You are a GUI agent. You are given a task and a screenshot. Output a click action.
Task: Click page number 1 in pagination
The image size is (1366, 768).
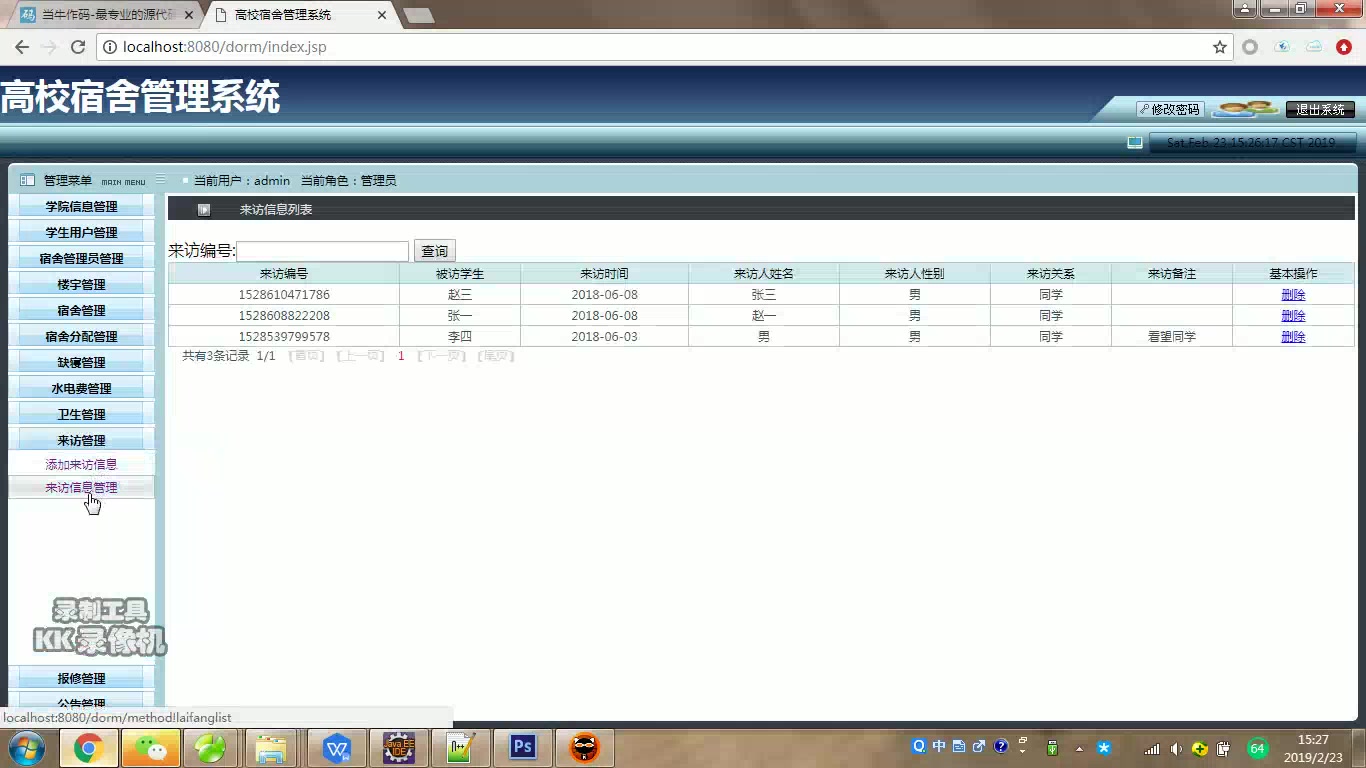401,356
